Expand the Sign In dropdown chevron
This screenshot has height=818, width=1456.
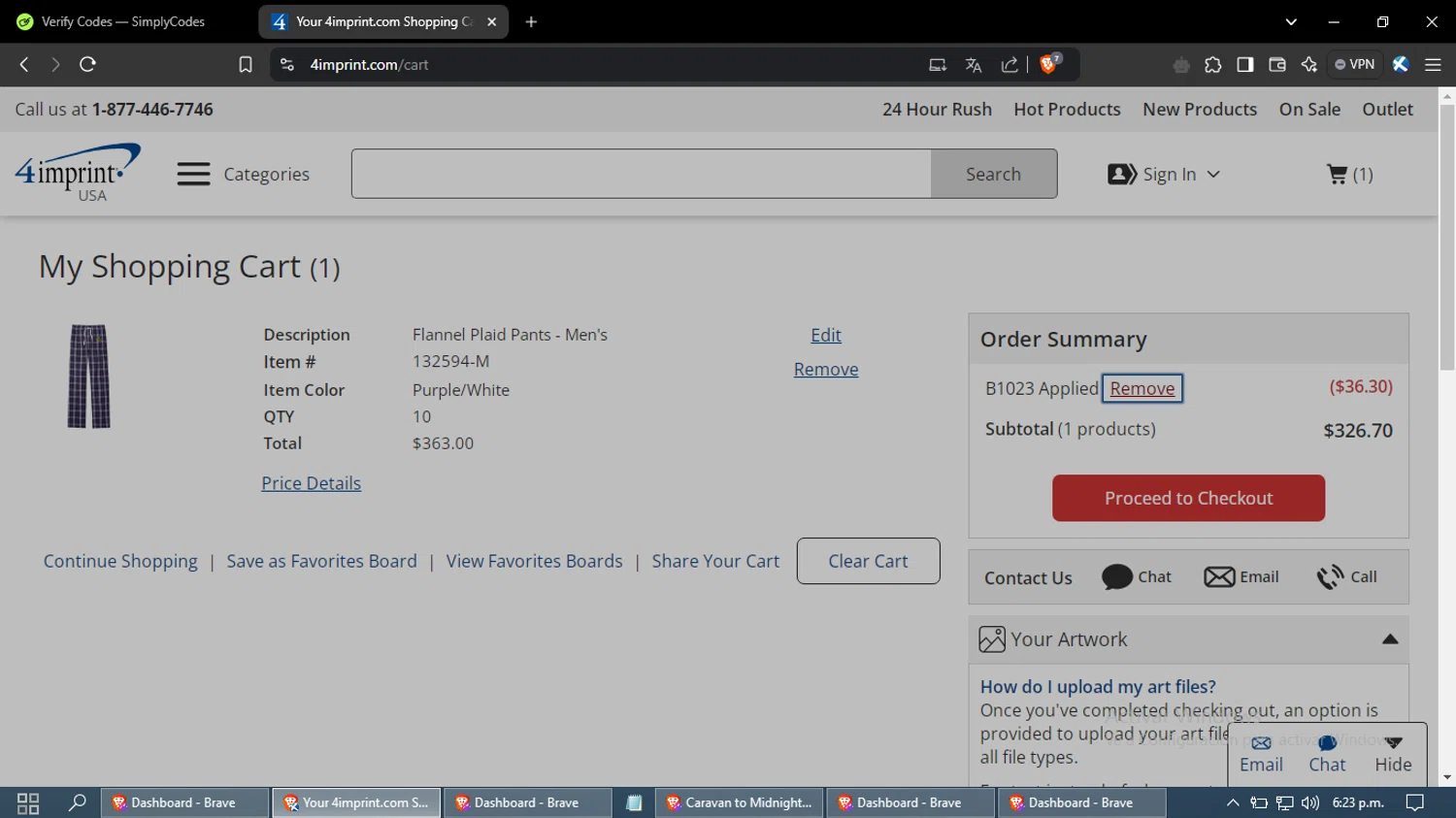1213,175
